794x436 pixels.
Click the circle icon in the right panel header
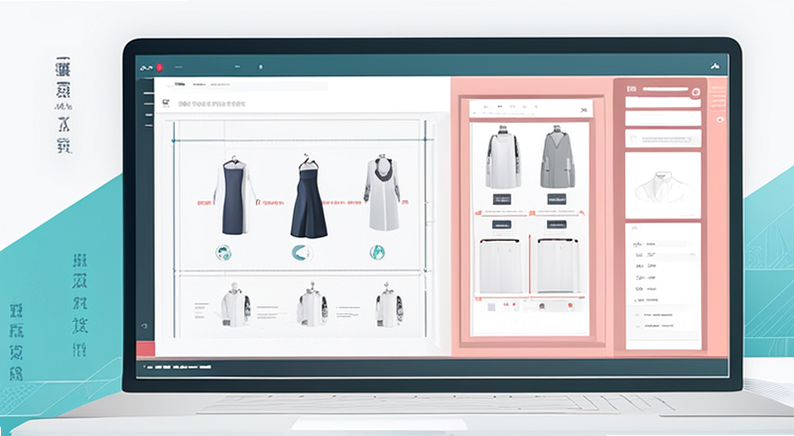[x=696, y=92]
